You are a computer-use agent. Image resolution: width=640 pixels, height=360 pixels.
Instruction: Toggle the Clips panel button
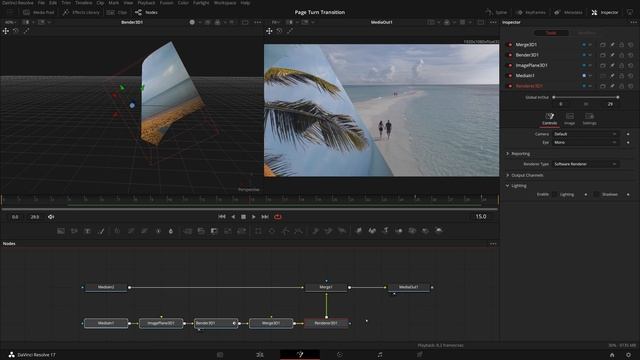[117, 12]
